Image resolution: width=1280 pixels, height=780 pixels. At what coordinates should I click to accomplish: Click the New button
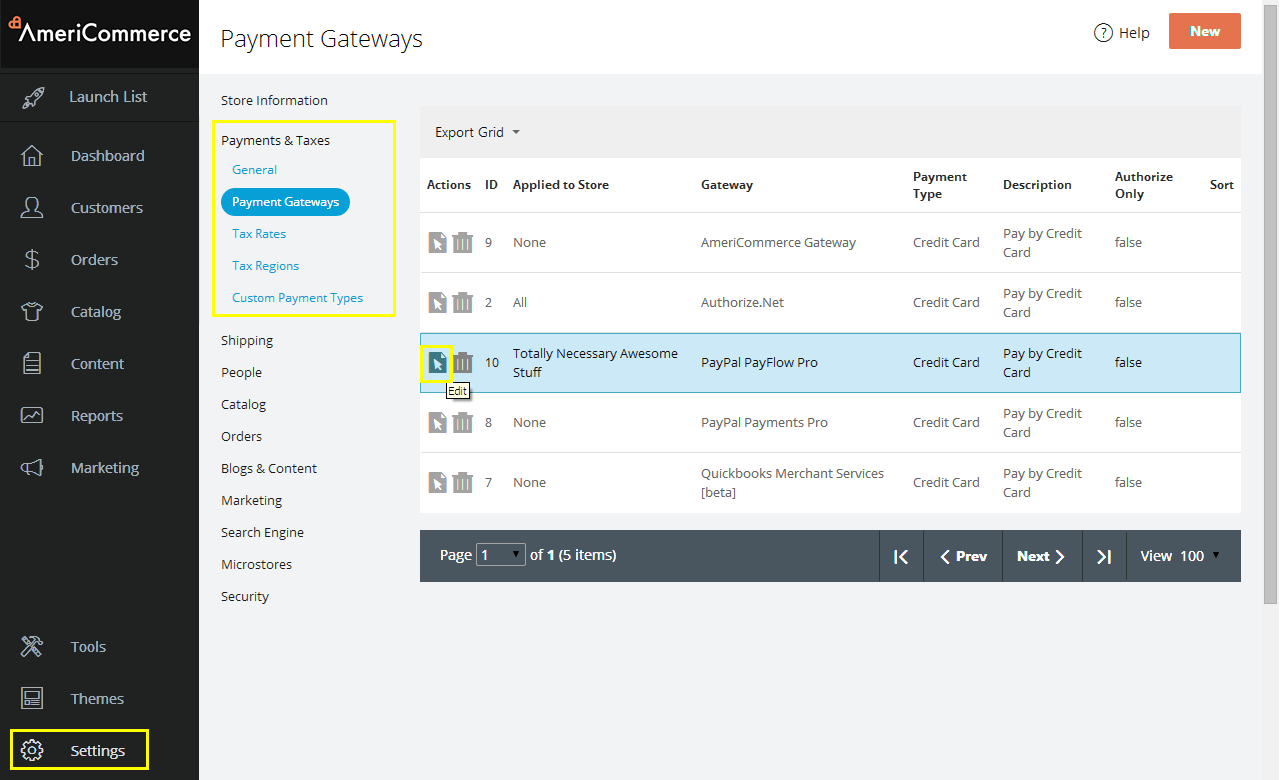[x=1205, y=31]
